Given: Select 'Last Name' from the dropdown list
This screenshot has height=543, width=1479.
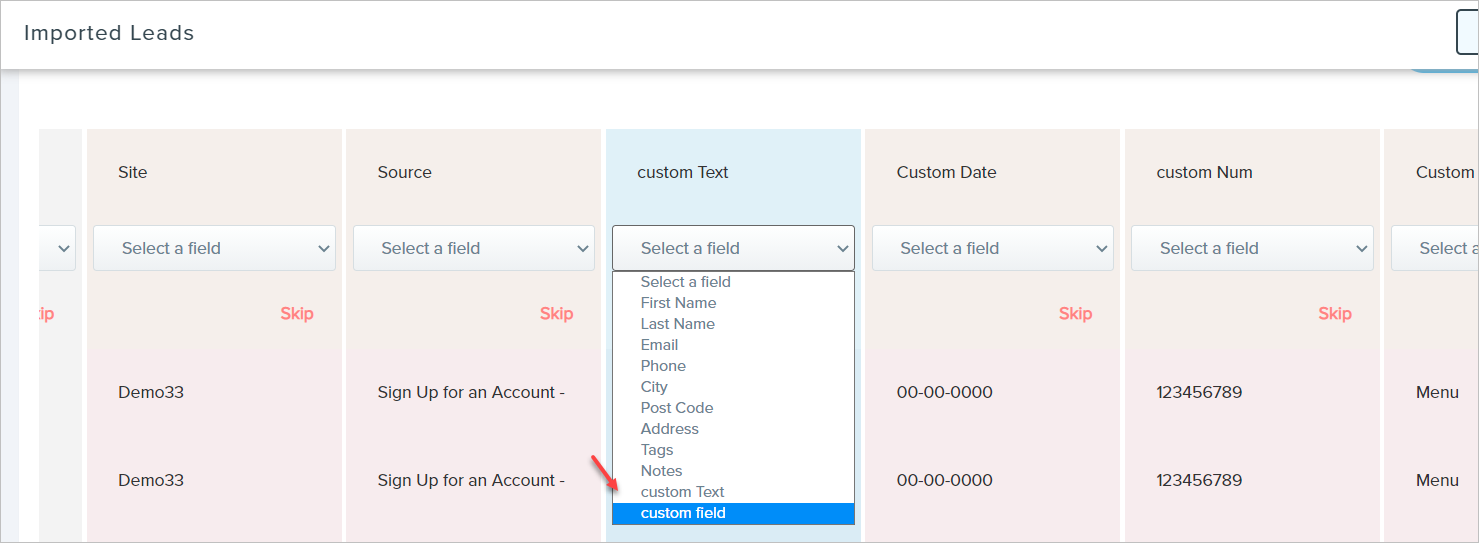Looking at the screenshot, I should tap(677, 324).
